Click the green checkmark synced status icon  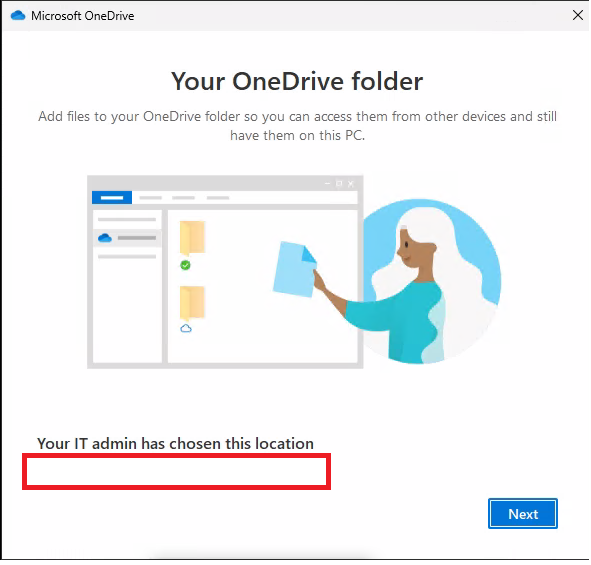pyautogui.click(x=185, y=265)
